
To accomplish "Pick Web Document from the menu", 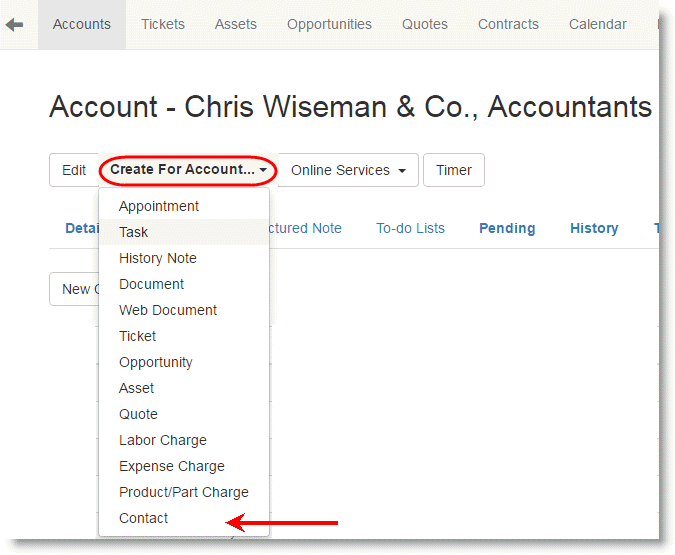I will [x=168, y=310].
